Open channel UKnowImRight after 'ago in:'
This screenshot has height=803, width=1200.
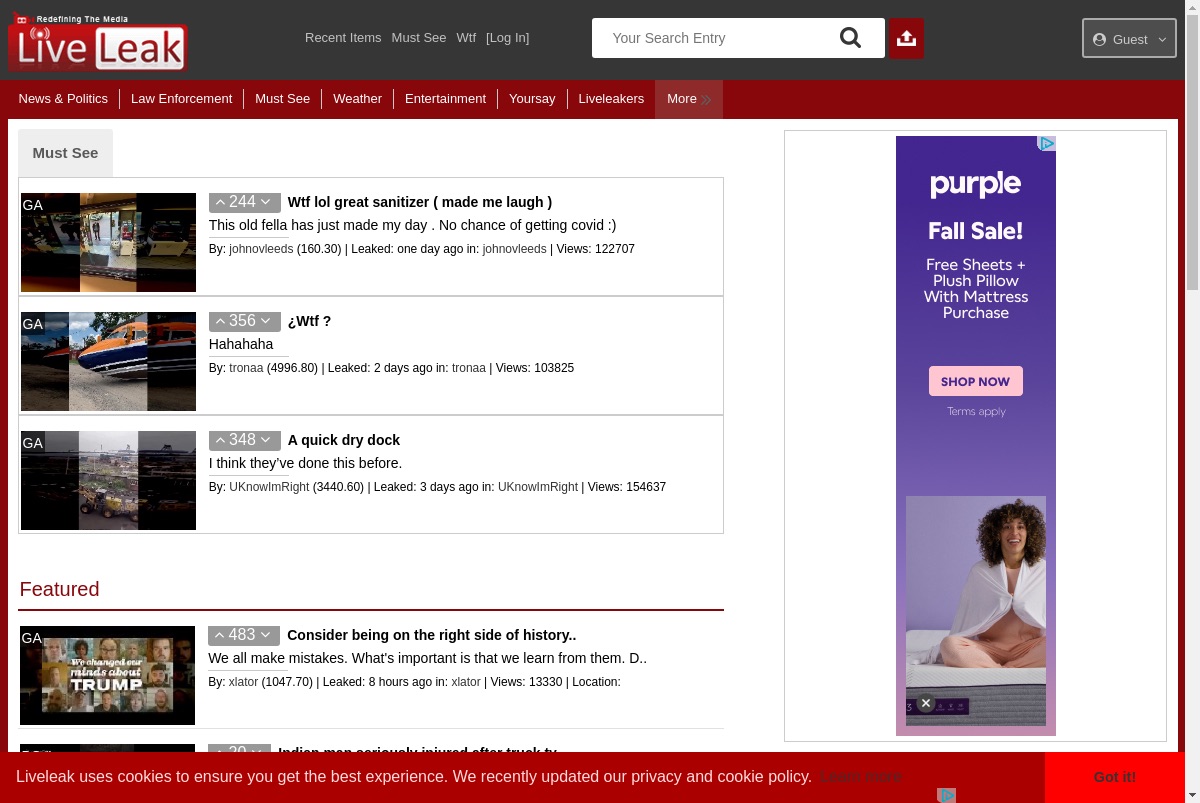(538, 487)
